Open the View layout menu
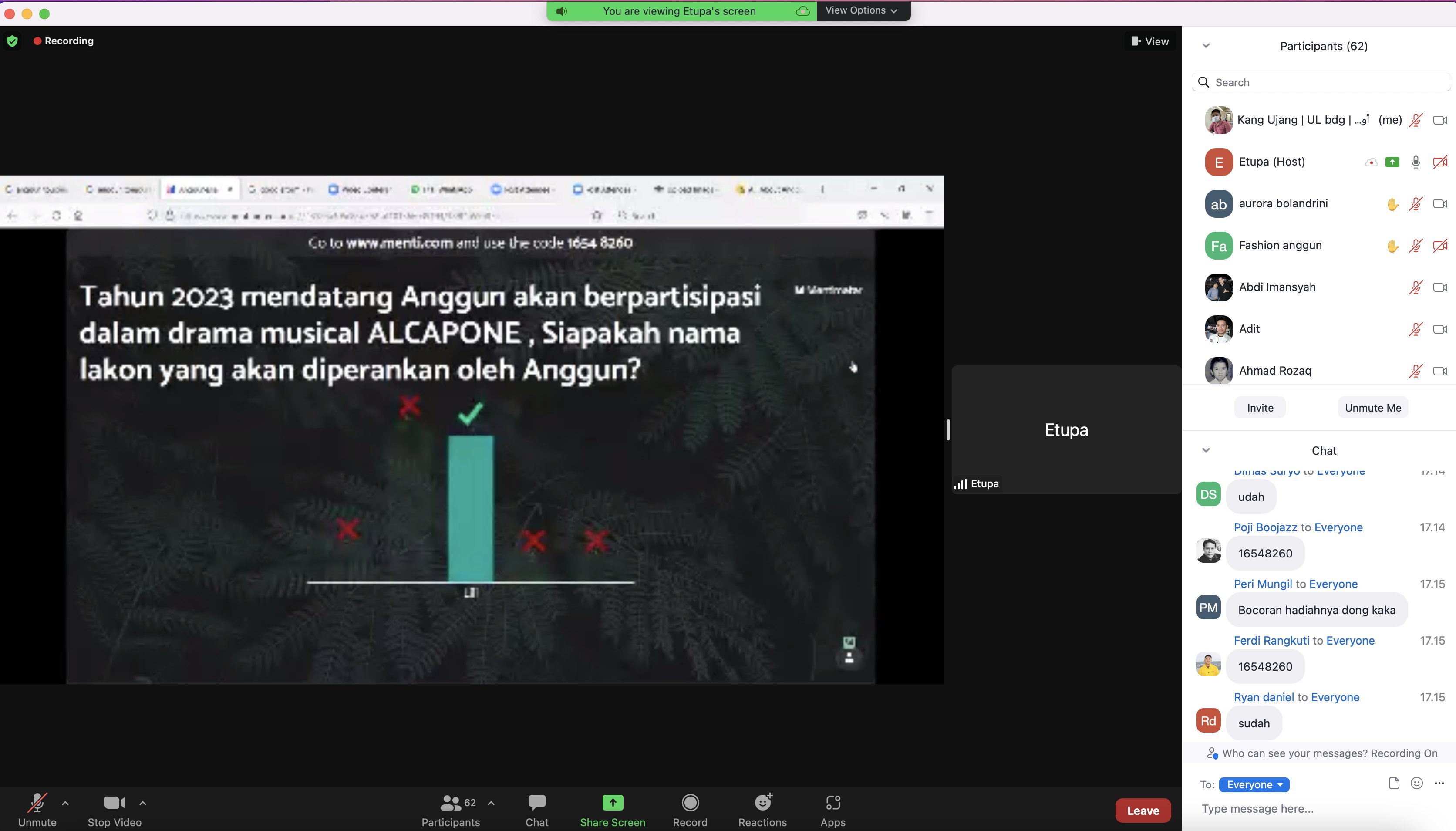 pyautogui.click(x=1150, y=41)
